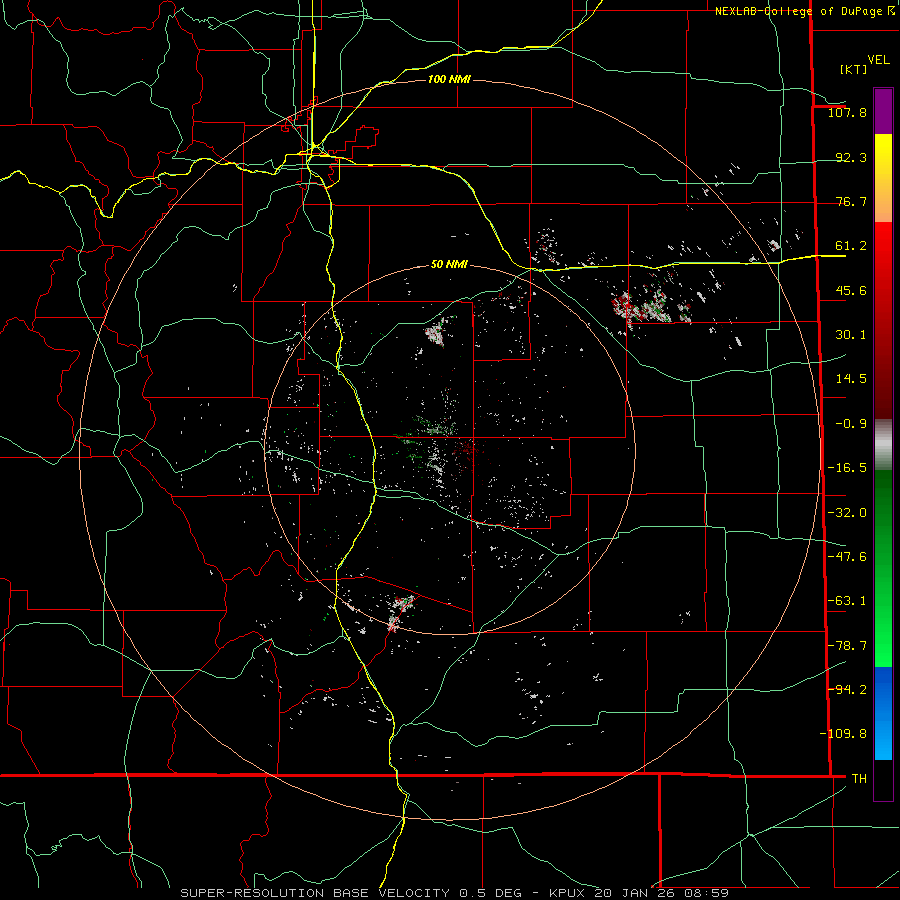Viewport: 900px width, 900px height.
Task: Click the -94.2 velocity scale value
Action: pyautogui.click(x=847, y=689)
